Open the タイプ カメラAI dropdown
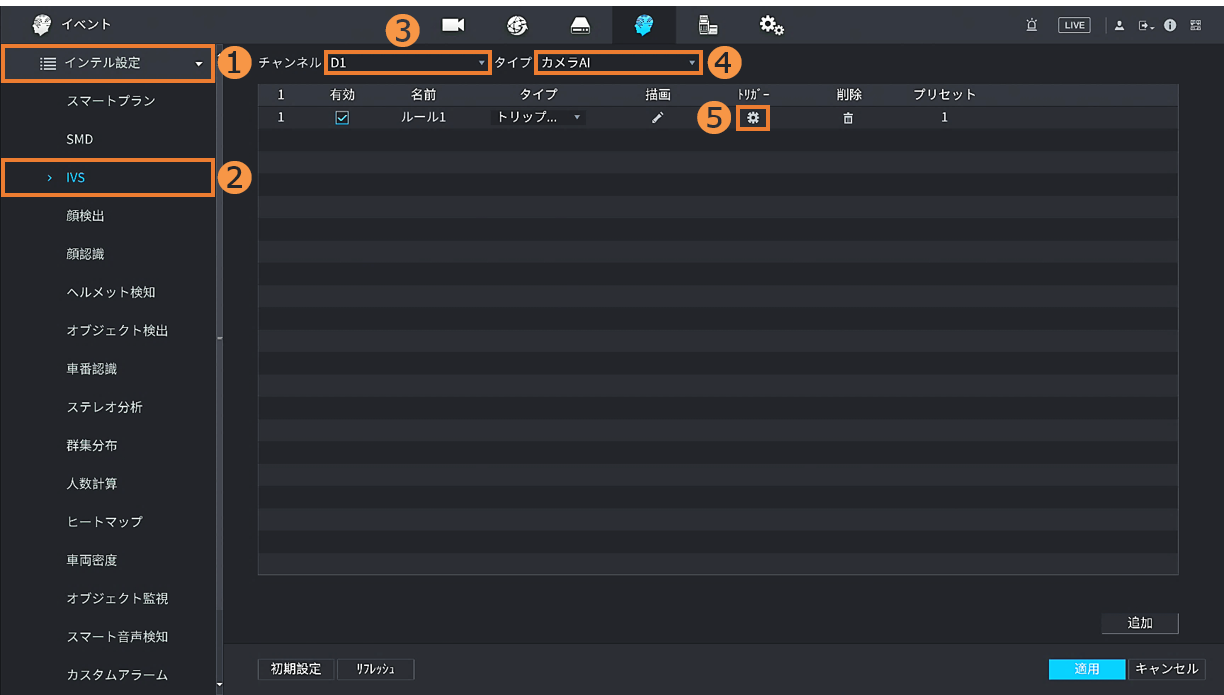1224x695 pixels. click(x=618, y=63)
